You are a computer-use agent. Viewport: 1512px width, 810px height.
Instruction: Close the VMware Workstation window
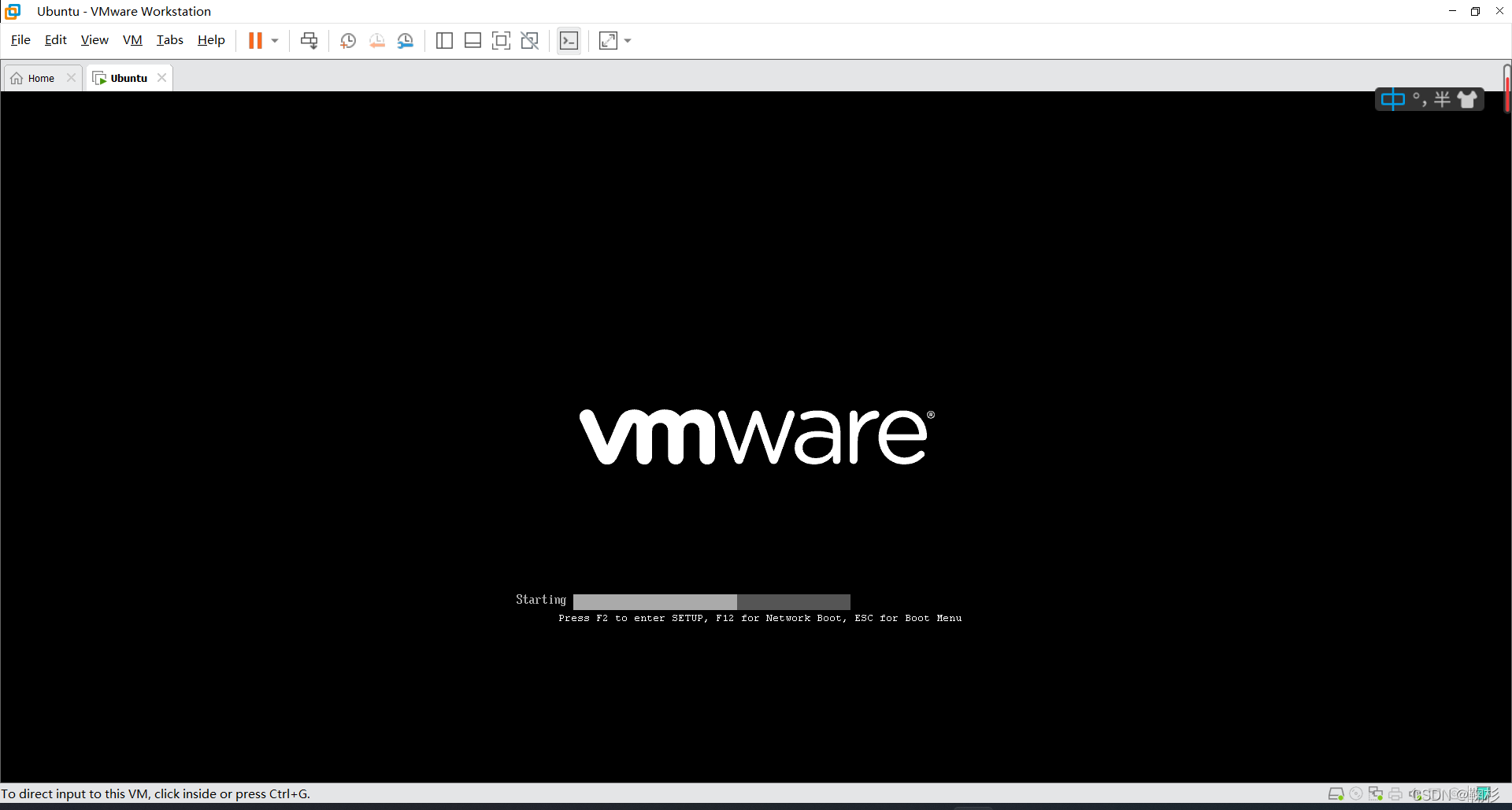tap(1499, 11)
